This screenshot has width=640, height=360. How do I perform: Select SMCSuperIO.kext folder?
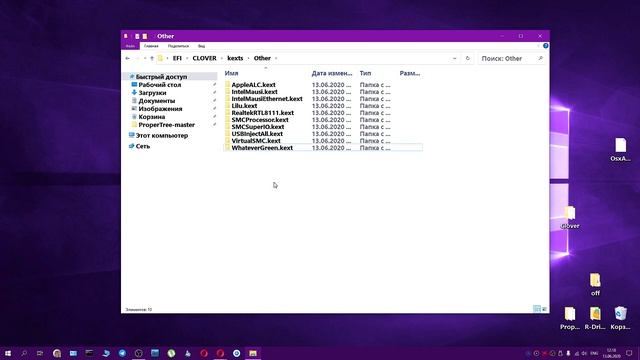point(258,127)
